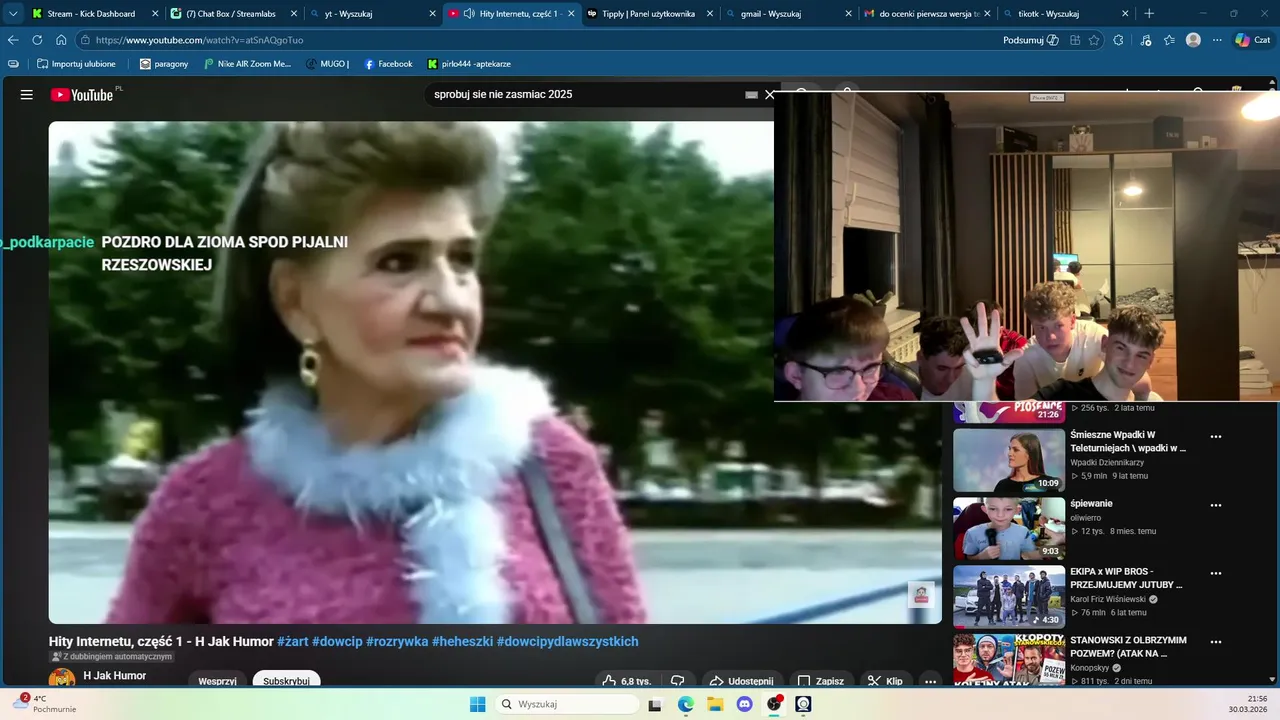Create a clip with Klip button
Image resolution: width=1280 pixels, height=720 pixels.
885,681
